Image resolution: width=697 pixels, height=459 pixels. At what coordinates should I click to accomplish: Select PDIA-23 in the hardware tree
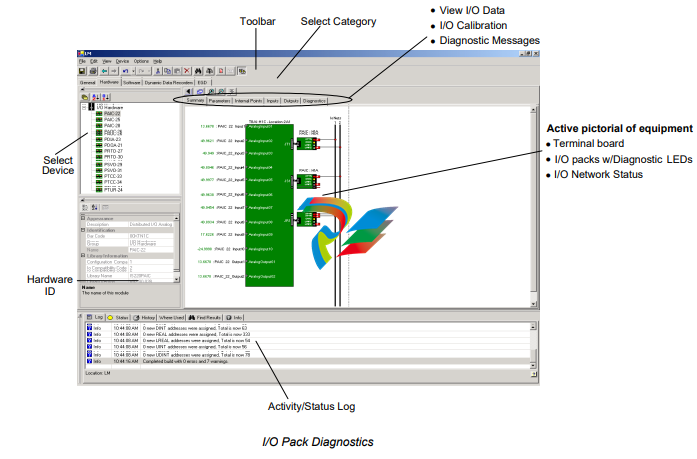click(112, 140)
